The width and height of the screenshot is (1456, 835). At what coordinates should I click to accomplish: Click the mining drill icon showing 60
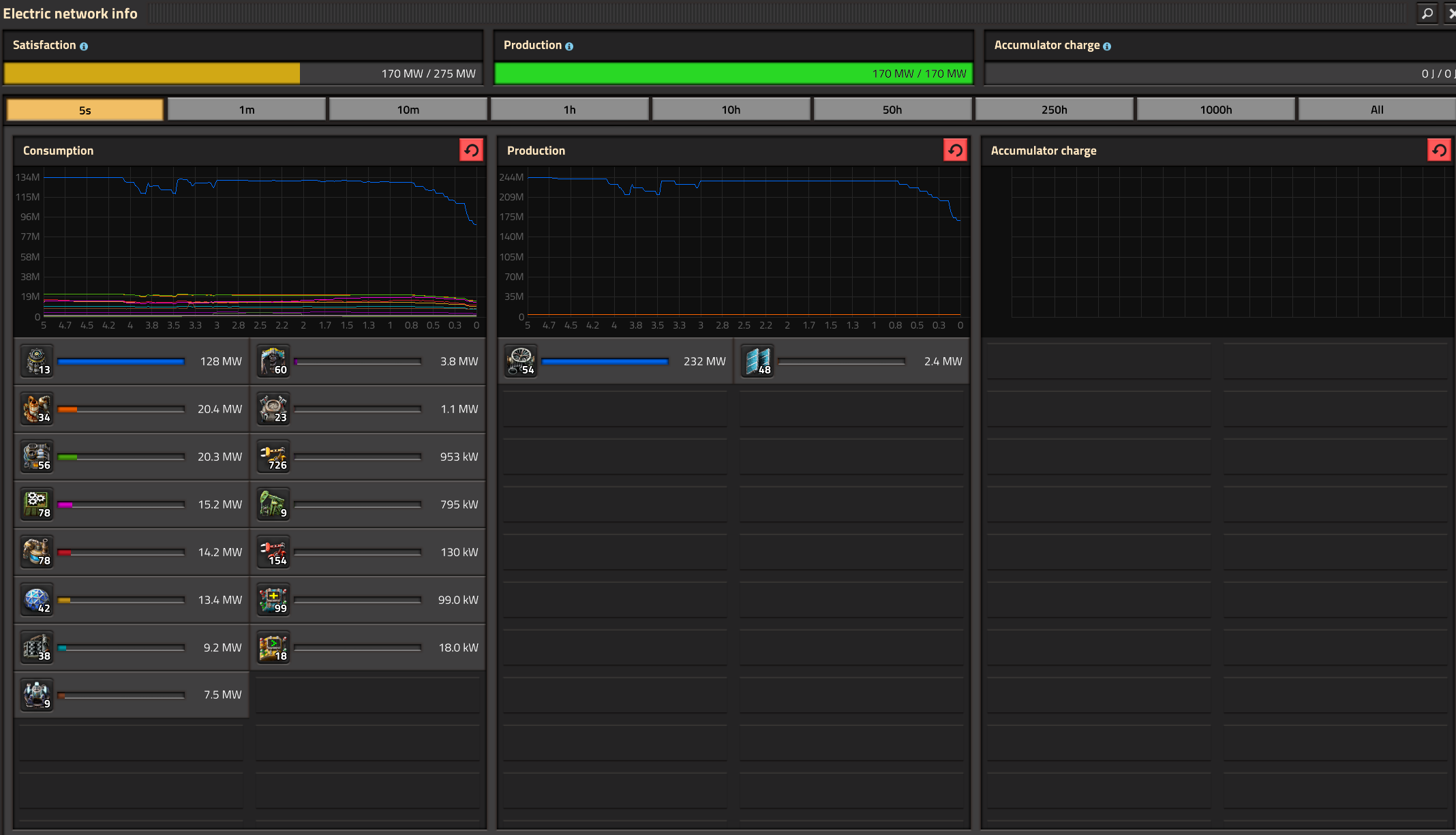point(273,361)
